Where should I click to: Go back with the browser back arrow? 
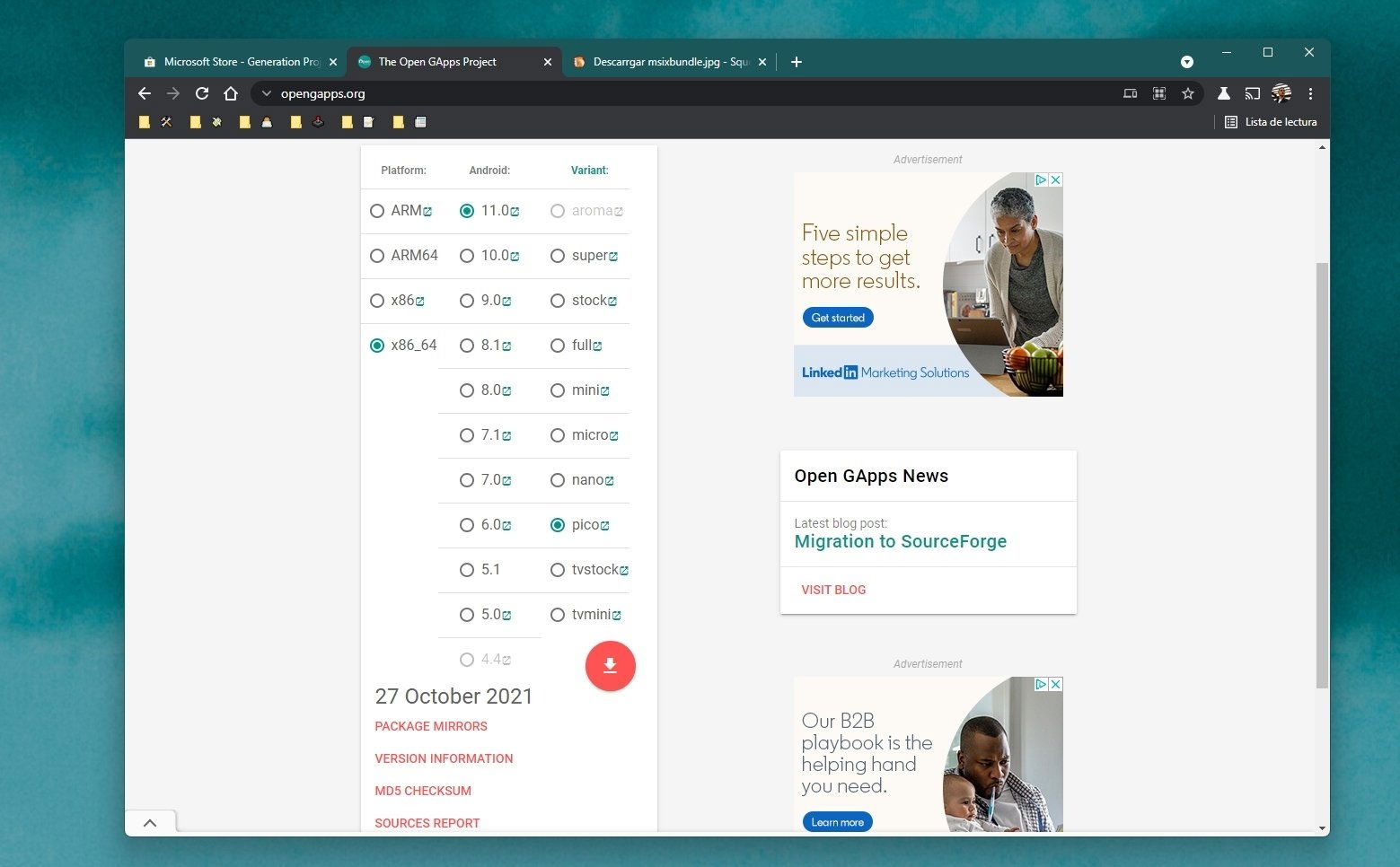145,93
